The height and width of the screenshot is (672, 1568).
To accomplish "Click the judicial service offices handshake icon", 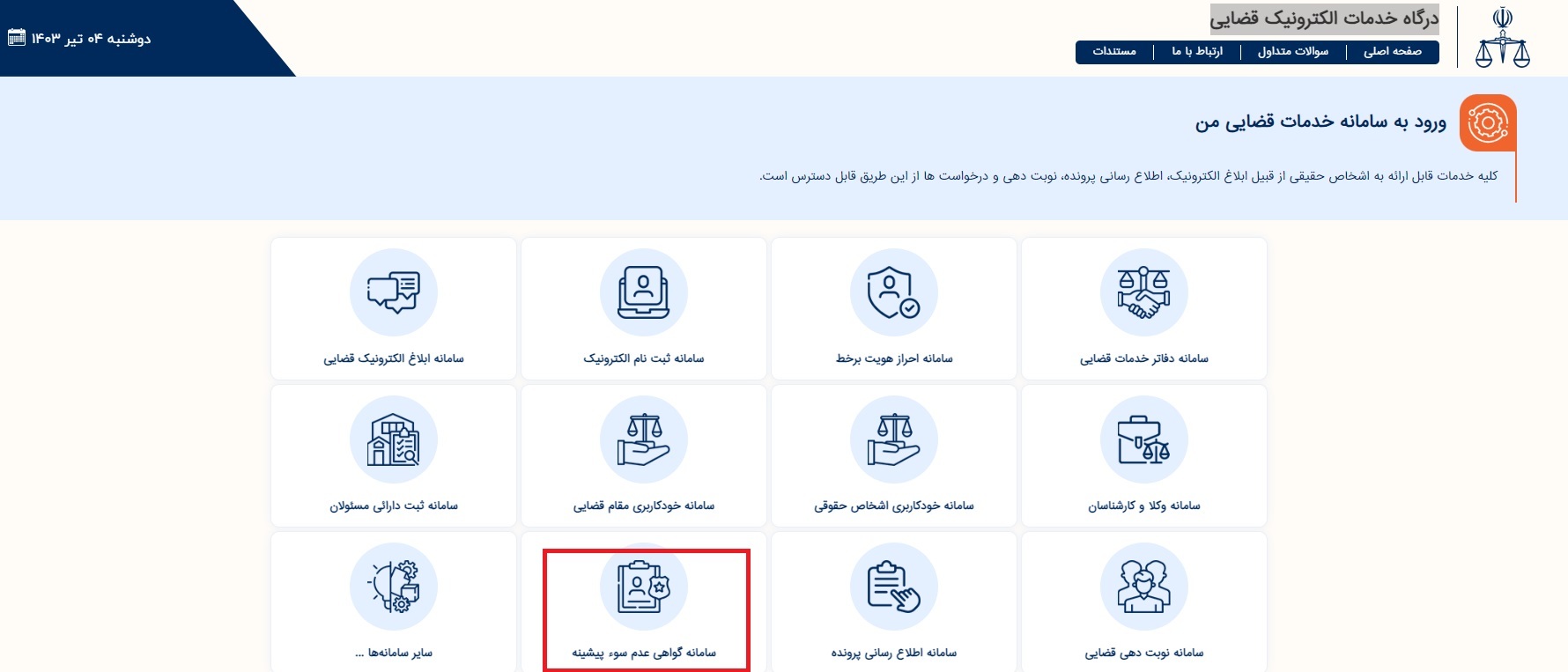I will [x=1143, y=292].
